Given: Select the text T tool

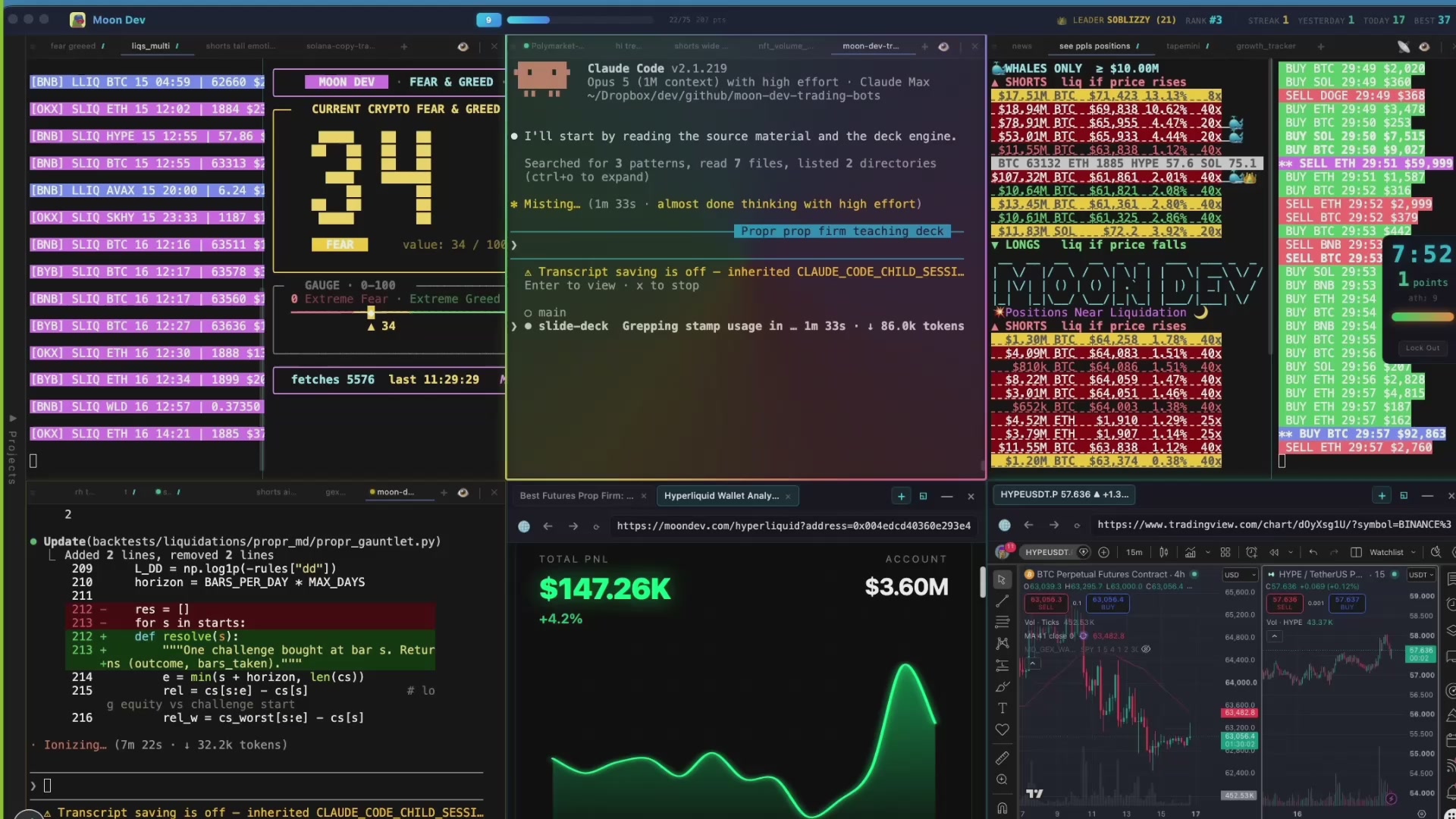Looking at the screenshot, I should (x=1002, y=708).
